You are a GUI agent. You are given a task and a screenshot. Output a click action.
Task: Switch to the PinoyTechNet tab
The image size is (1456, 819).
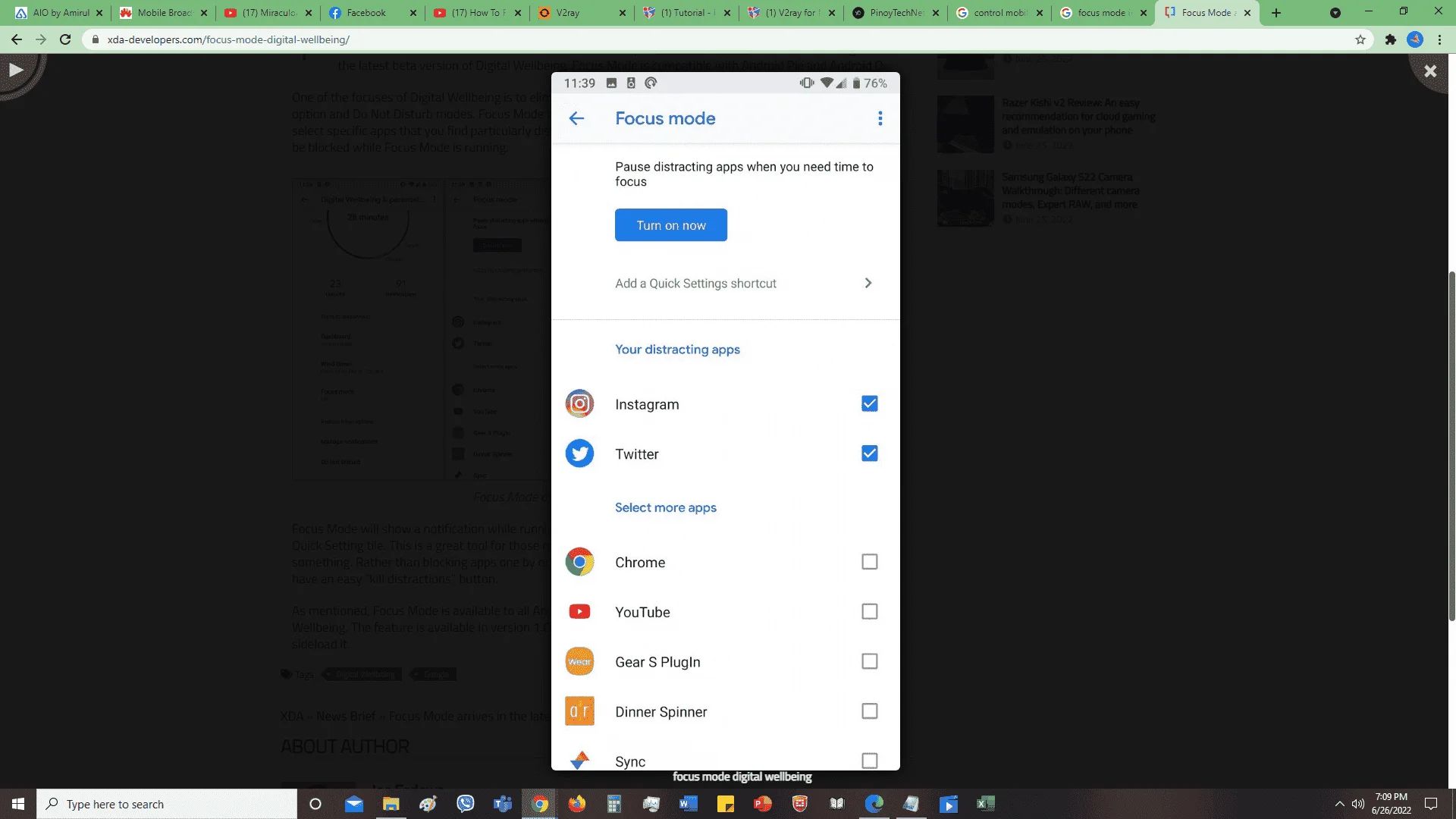(x=896, y=13)
